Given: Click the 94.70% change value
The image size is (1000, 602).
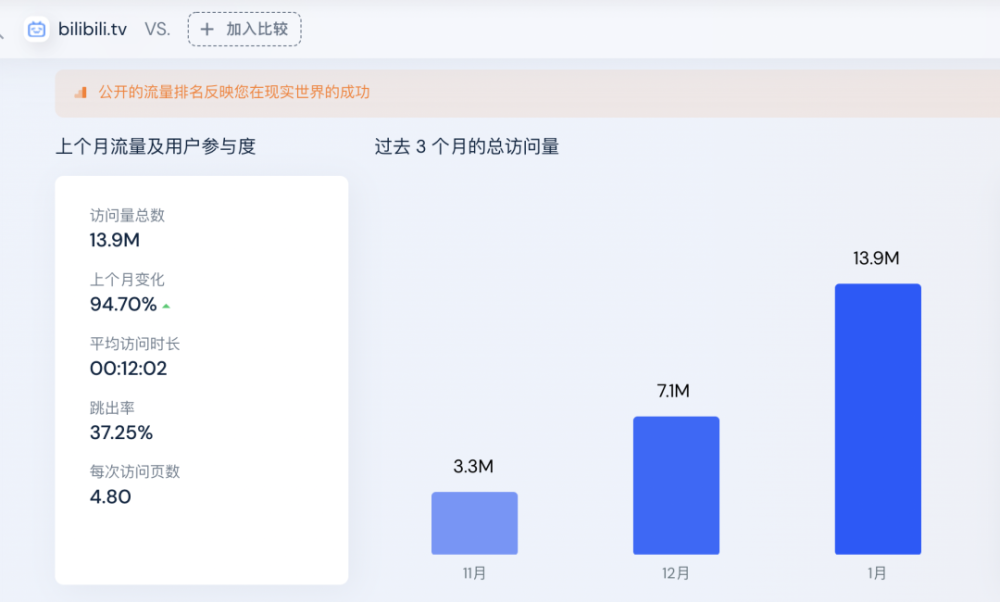Looking at the screenshot, I should click(x=123, y=304).
